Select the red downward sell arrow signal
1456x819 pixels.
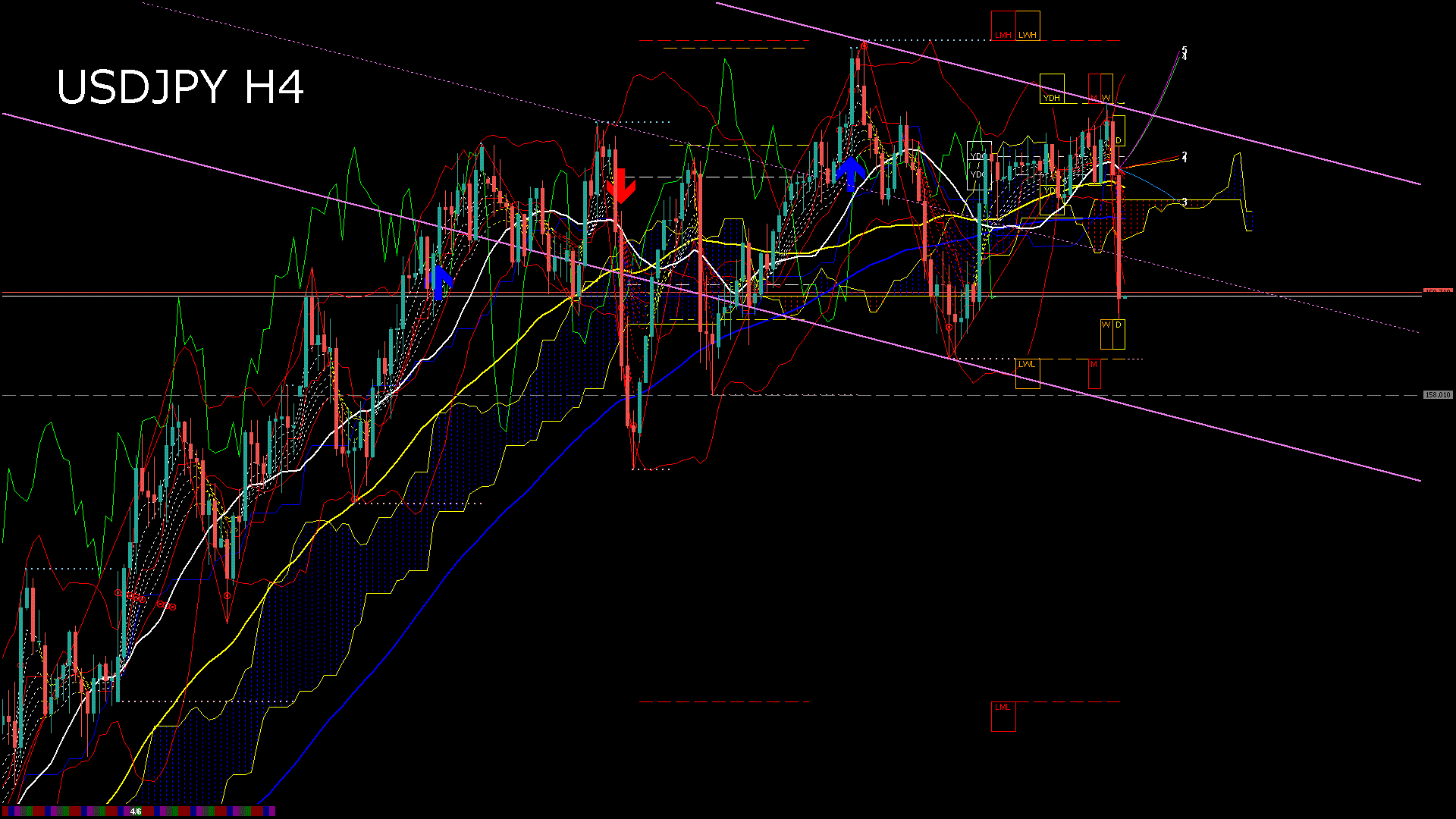[622, 187]
